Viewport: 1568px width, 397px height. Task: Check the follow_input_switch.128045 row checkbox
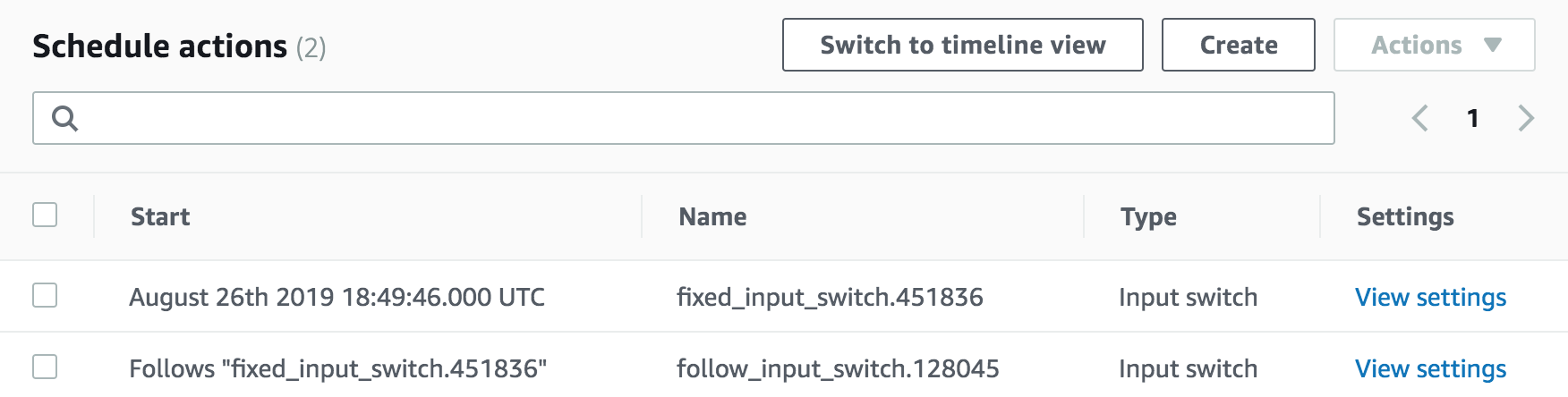tap(45, 367)
